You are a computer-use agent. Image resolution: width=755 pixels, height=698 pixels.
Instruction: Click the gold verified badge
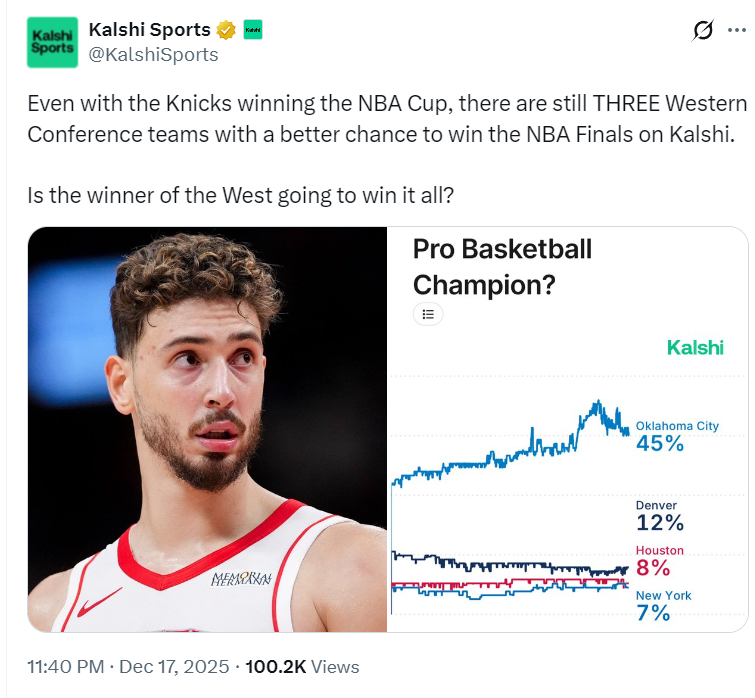click(x=227, y=30)
